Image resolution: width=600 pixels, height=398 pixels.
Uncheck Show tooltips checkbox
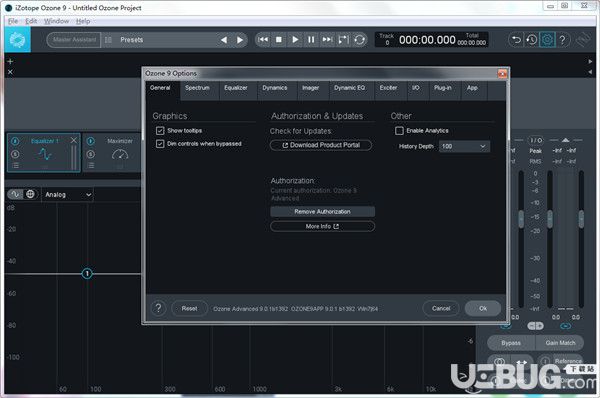click(160, 131)
